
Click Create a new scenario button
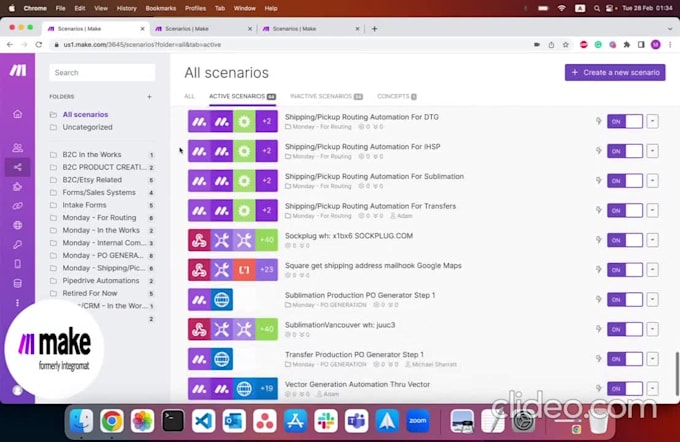tap(615, 72)
